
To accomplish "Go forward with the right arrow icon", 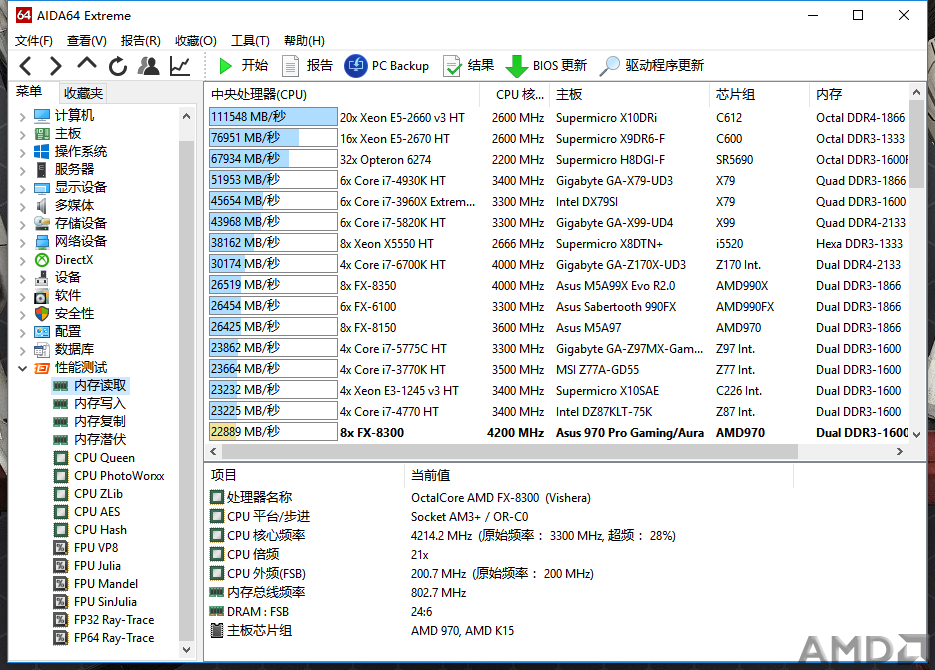I will (x=55, y=66).
